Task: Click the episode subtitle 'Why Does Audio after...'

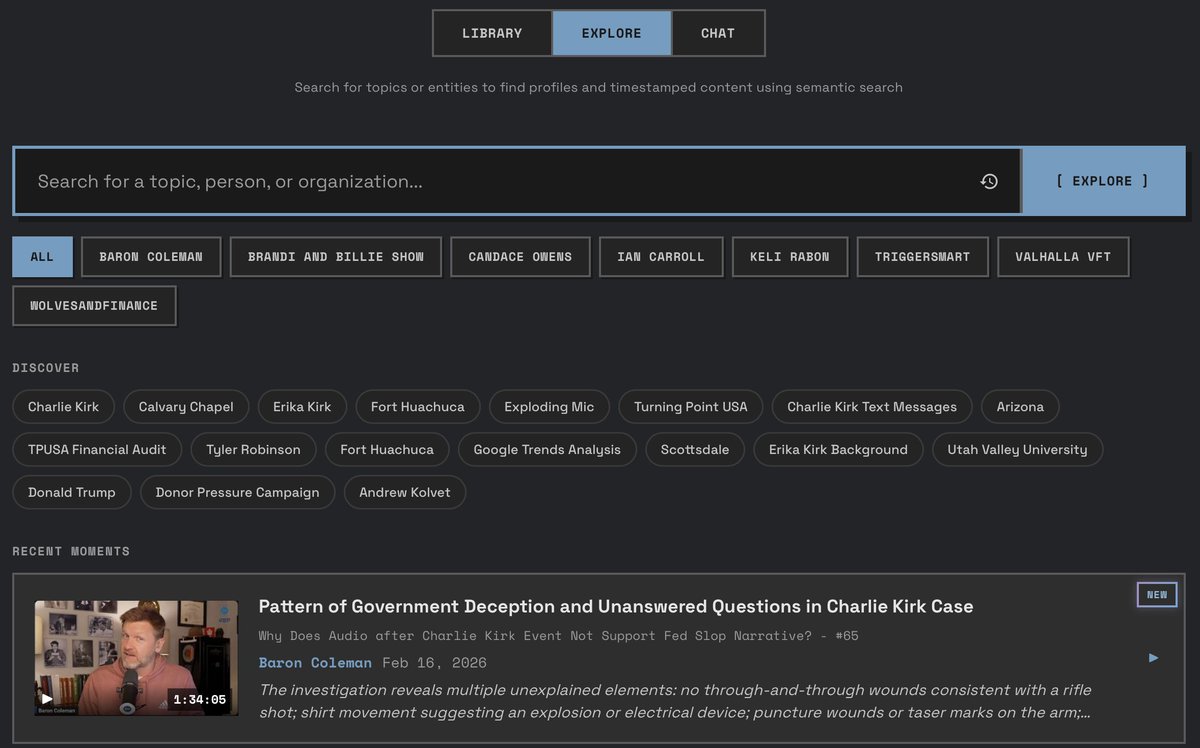Action: click(558, 636)
